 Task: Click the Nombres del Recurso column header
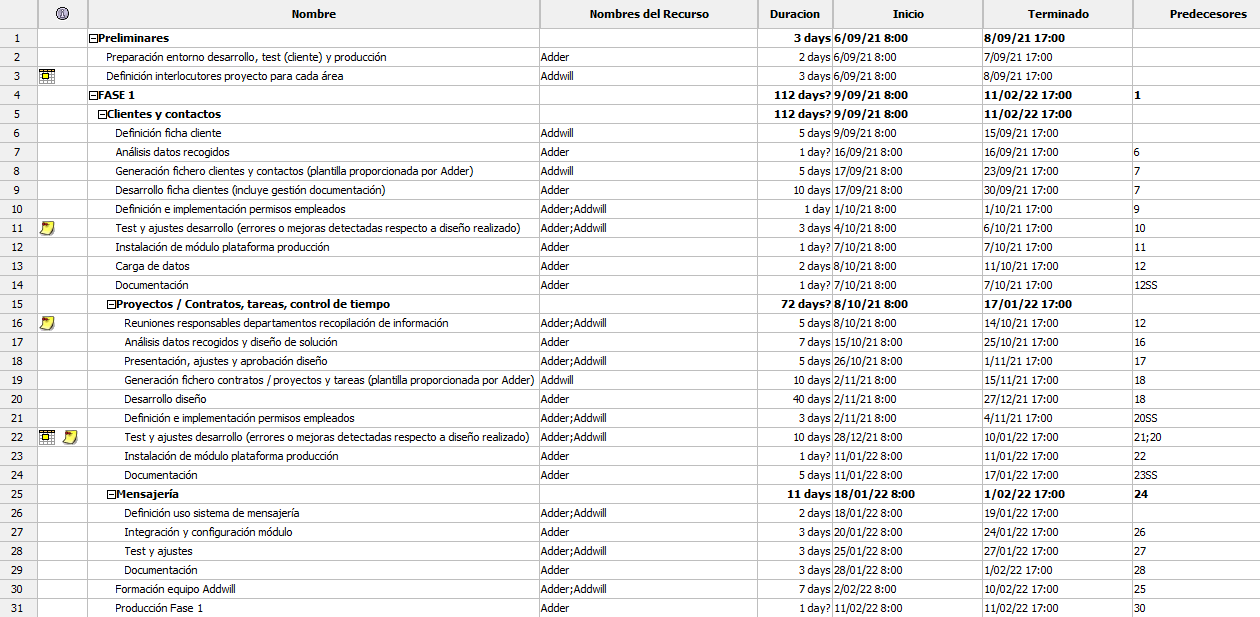click(648, 14)
